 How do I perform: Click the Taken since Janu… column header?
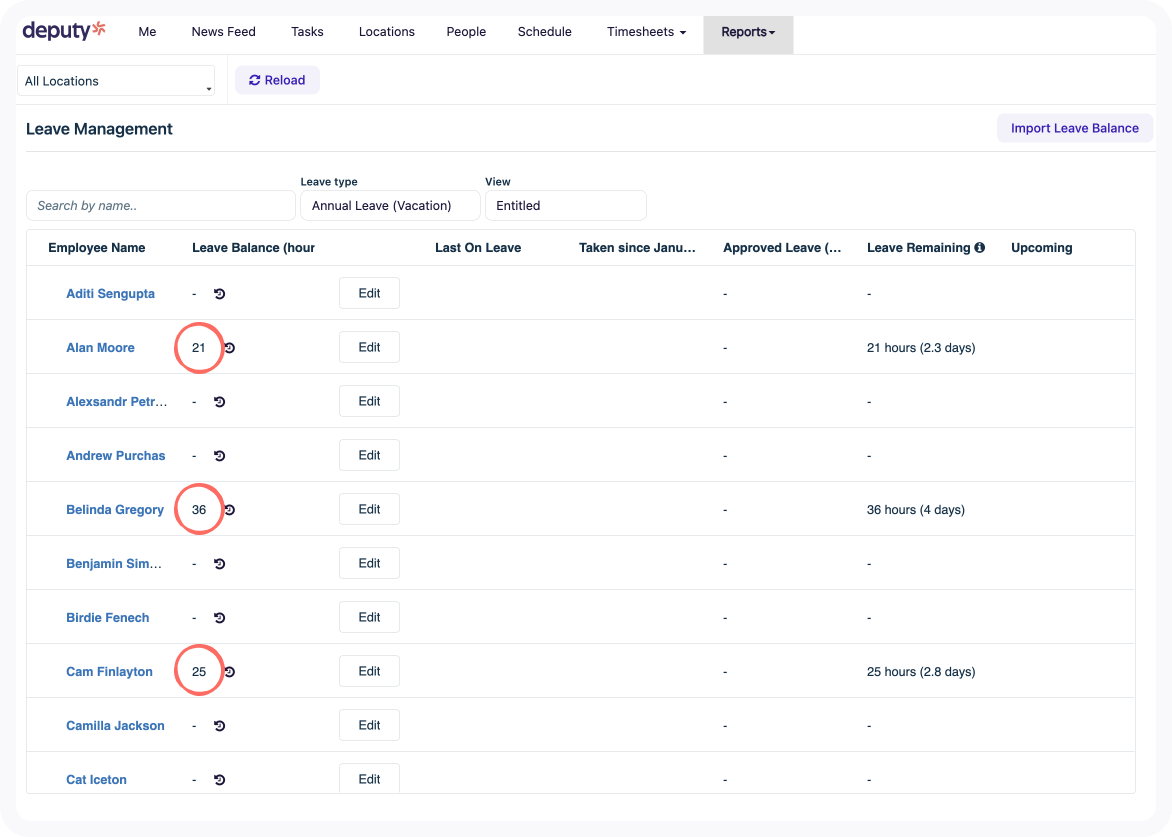pos(638,247)
